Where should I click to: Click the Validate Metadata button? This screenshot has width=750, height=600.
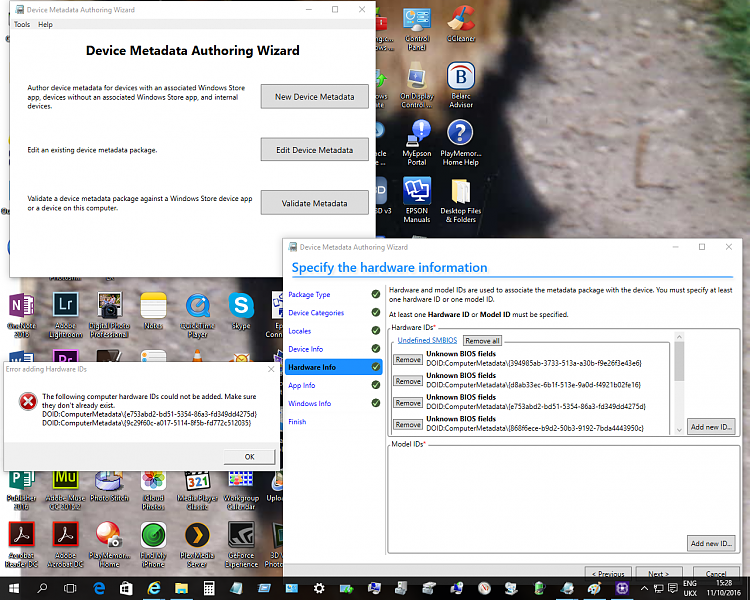click(314, 203)
